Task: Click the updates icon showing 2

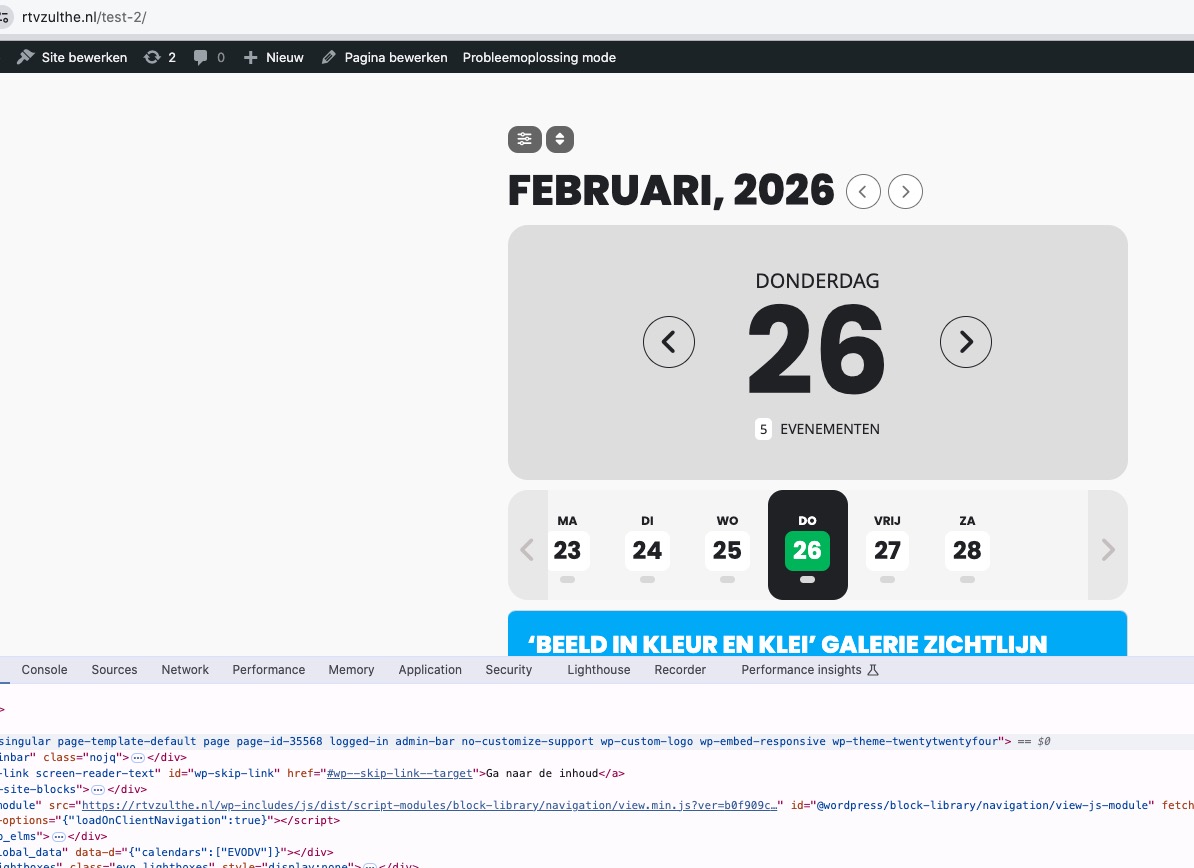Action: point(160,58)
